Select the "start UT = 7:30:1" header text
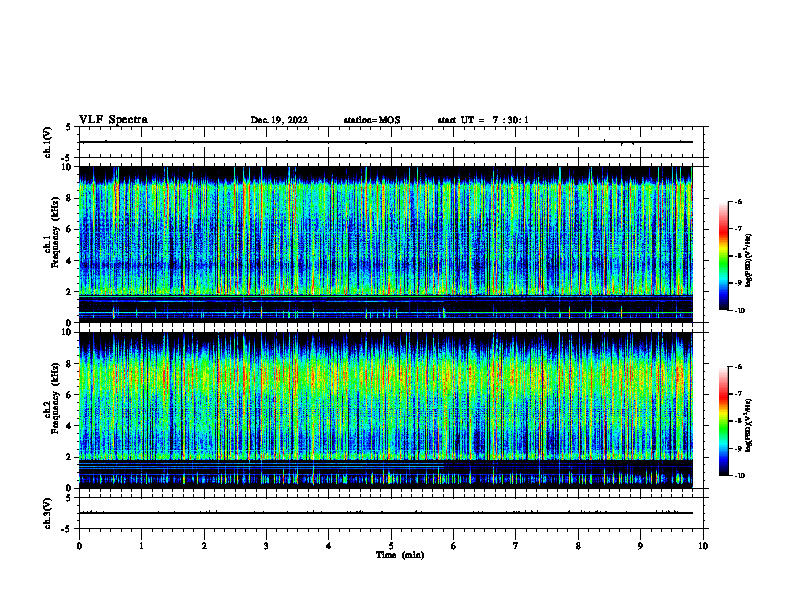 point(483,120)
